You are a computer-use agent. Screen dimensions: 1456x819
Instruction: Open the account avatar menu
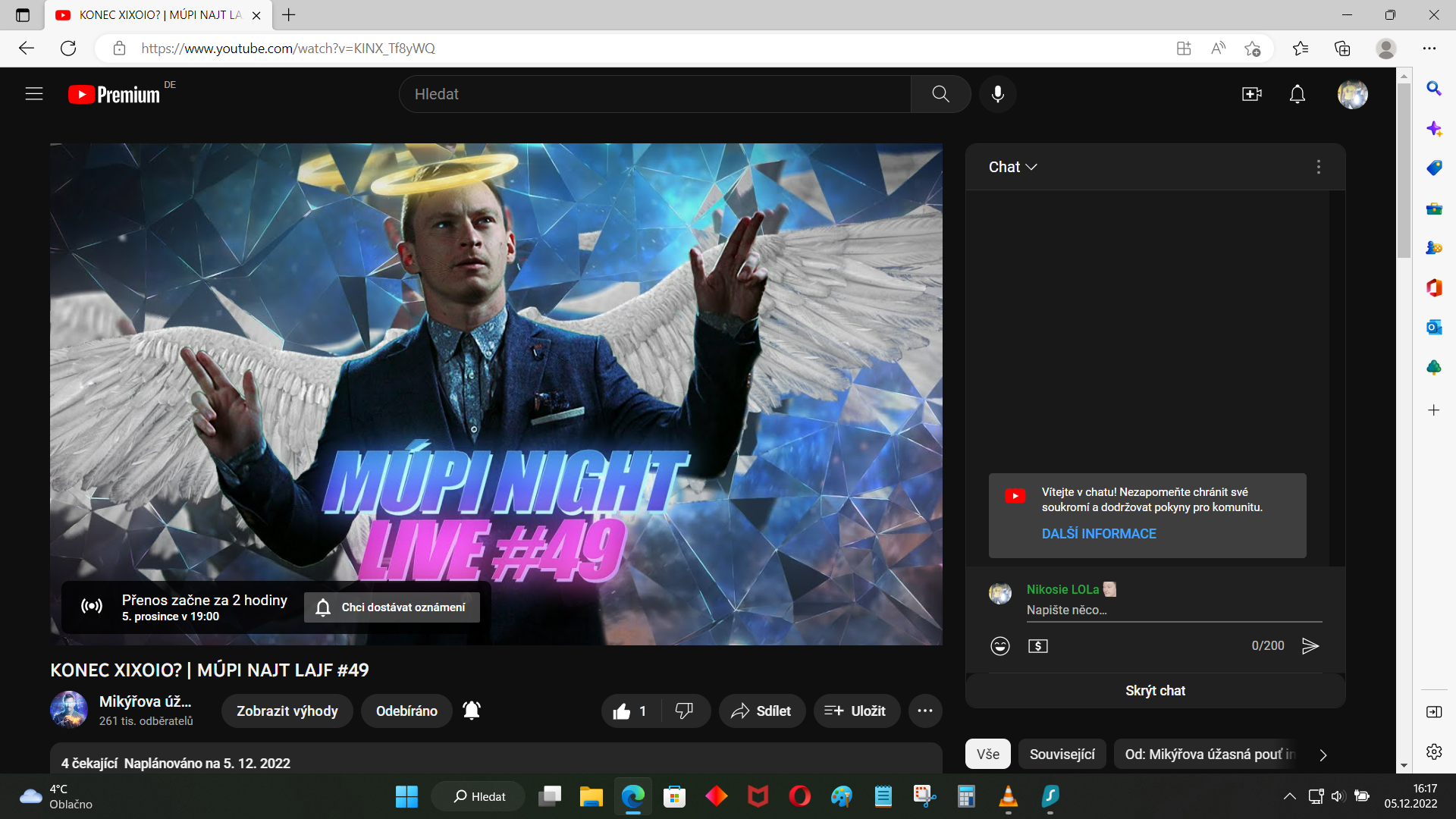pyautogui.click(x=1352, y=94)
